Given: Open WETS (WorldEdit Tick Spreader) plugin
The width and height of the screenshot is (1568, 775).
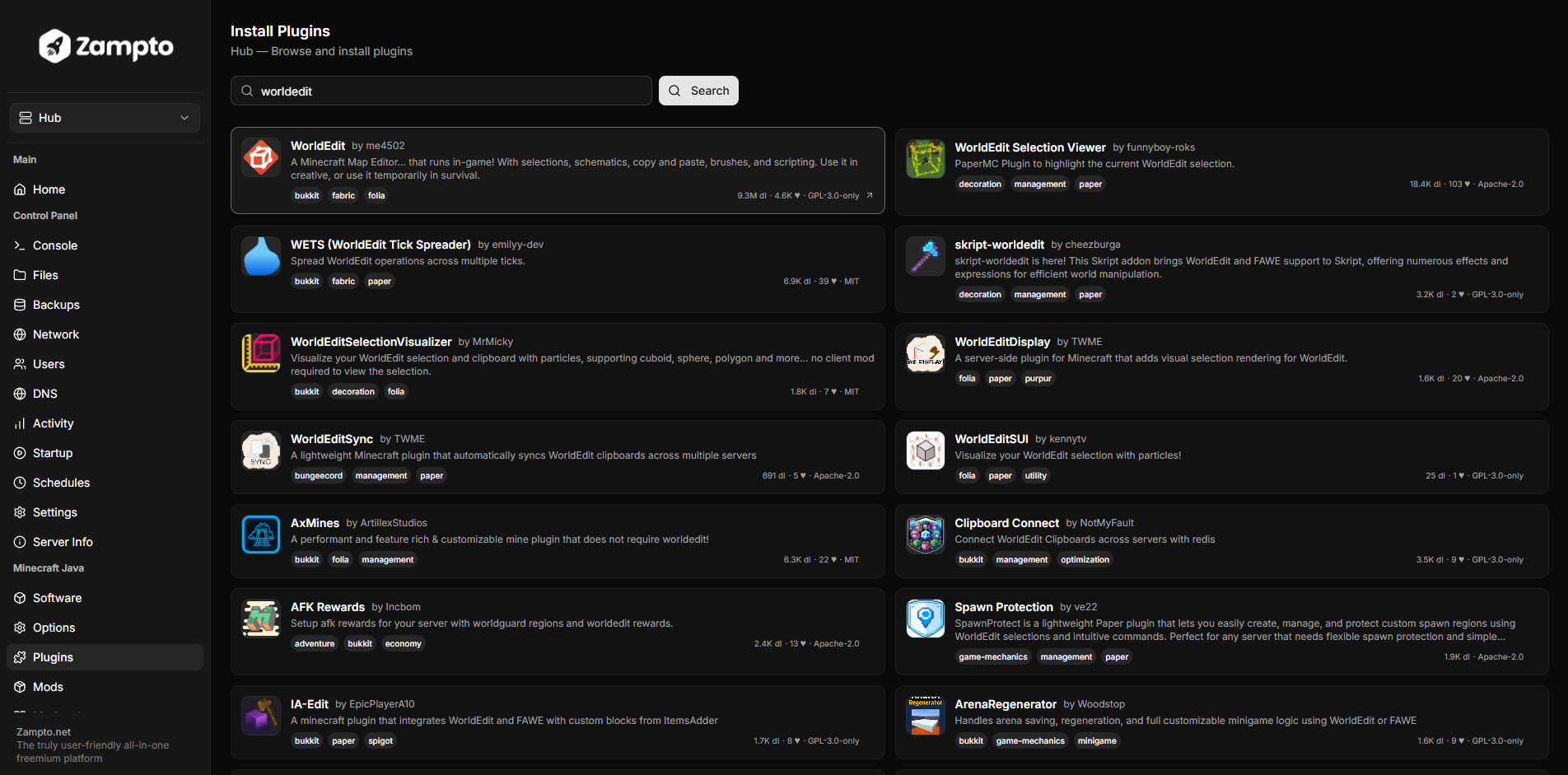Looking at the screenshot, I should pyautogui.click(x=380, y=245).
